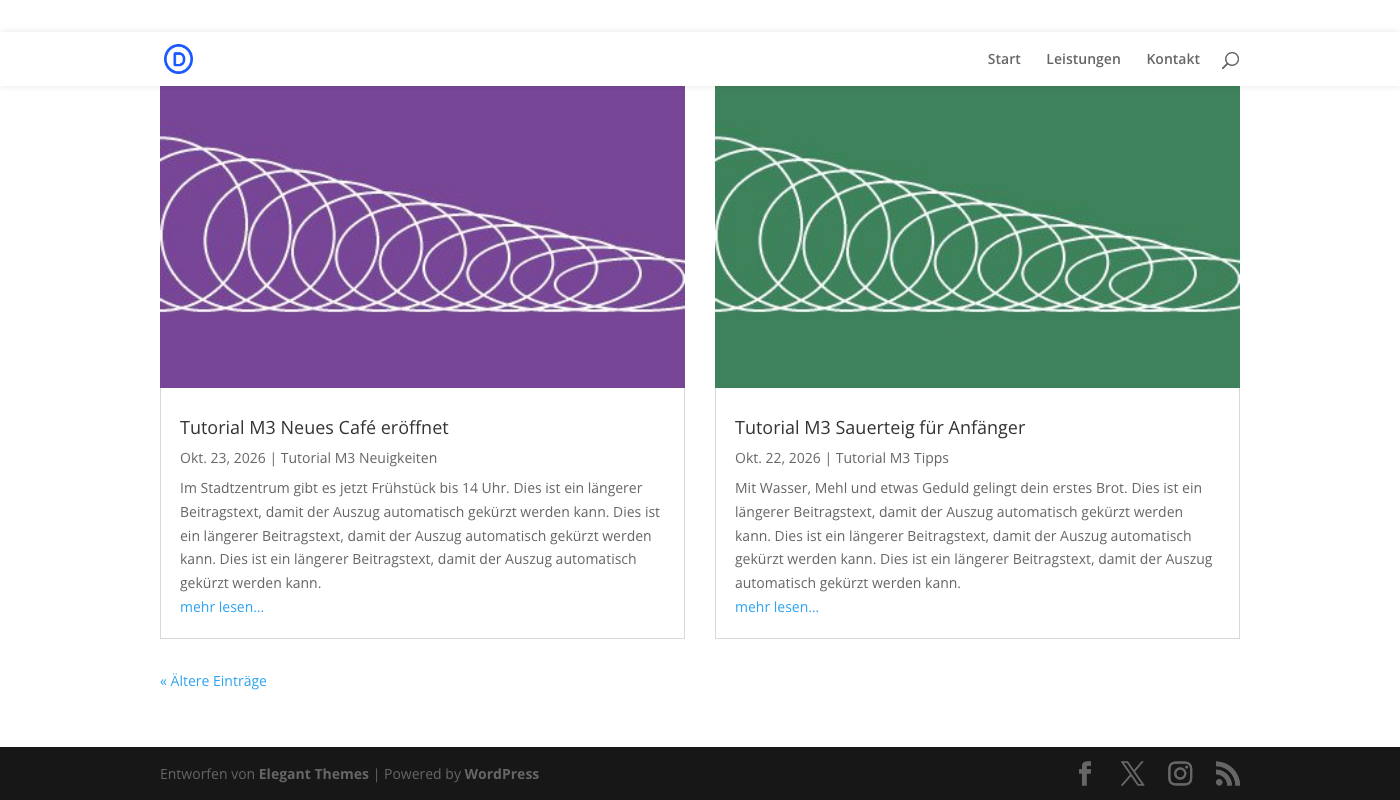Viewport: 1400px width, 800px height.
Task: Open the Kontakt menu item
Action: pyautogui.click(x=1173, y=59)
